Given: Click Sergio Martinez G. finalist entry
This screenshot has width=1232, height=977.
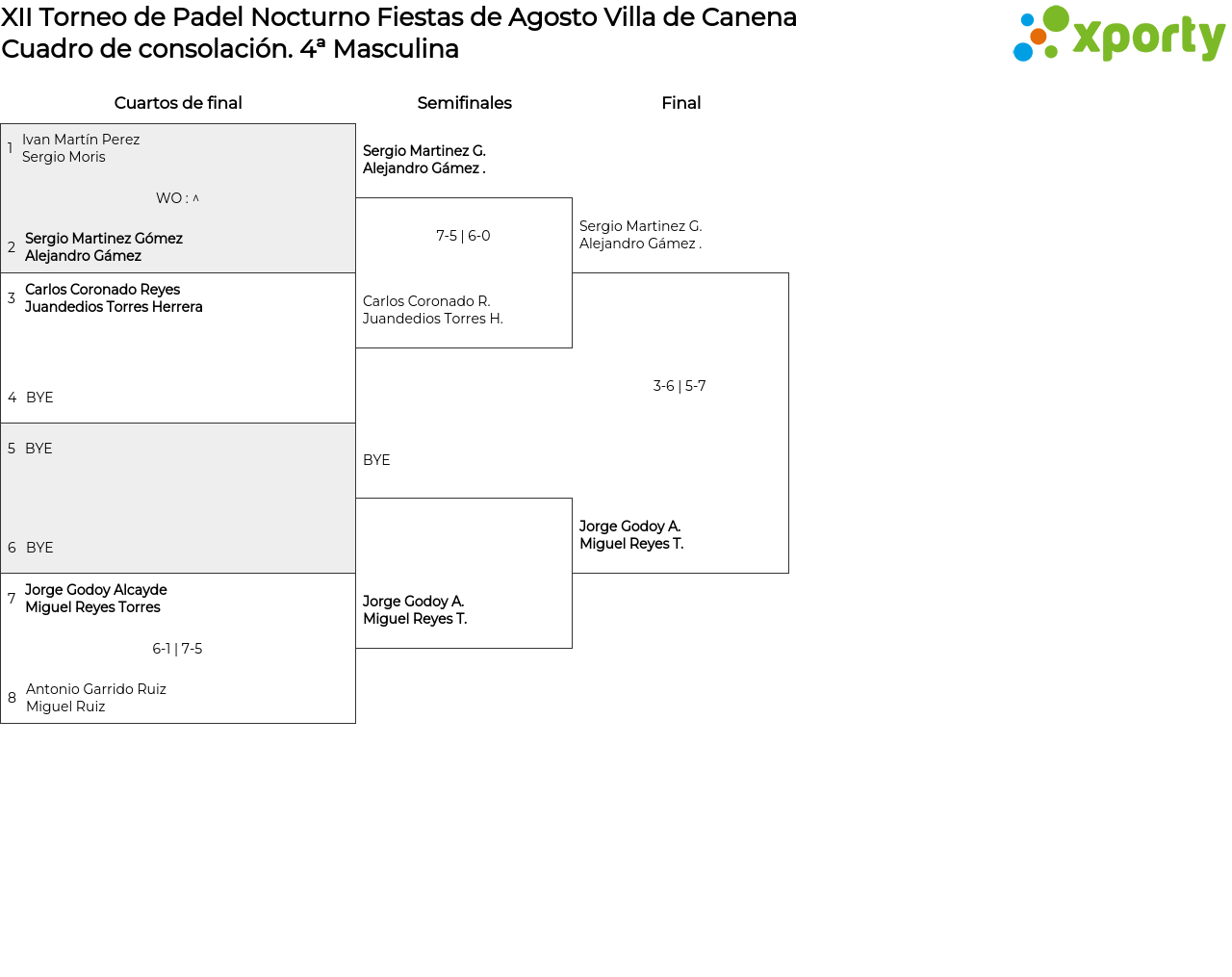Looking at the screenshot, I should 641,235.
